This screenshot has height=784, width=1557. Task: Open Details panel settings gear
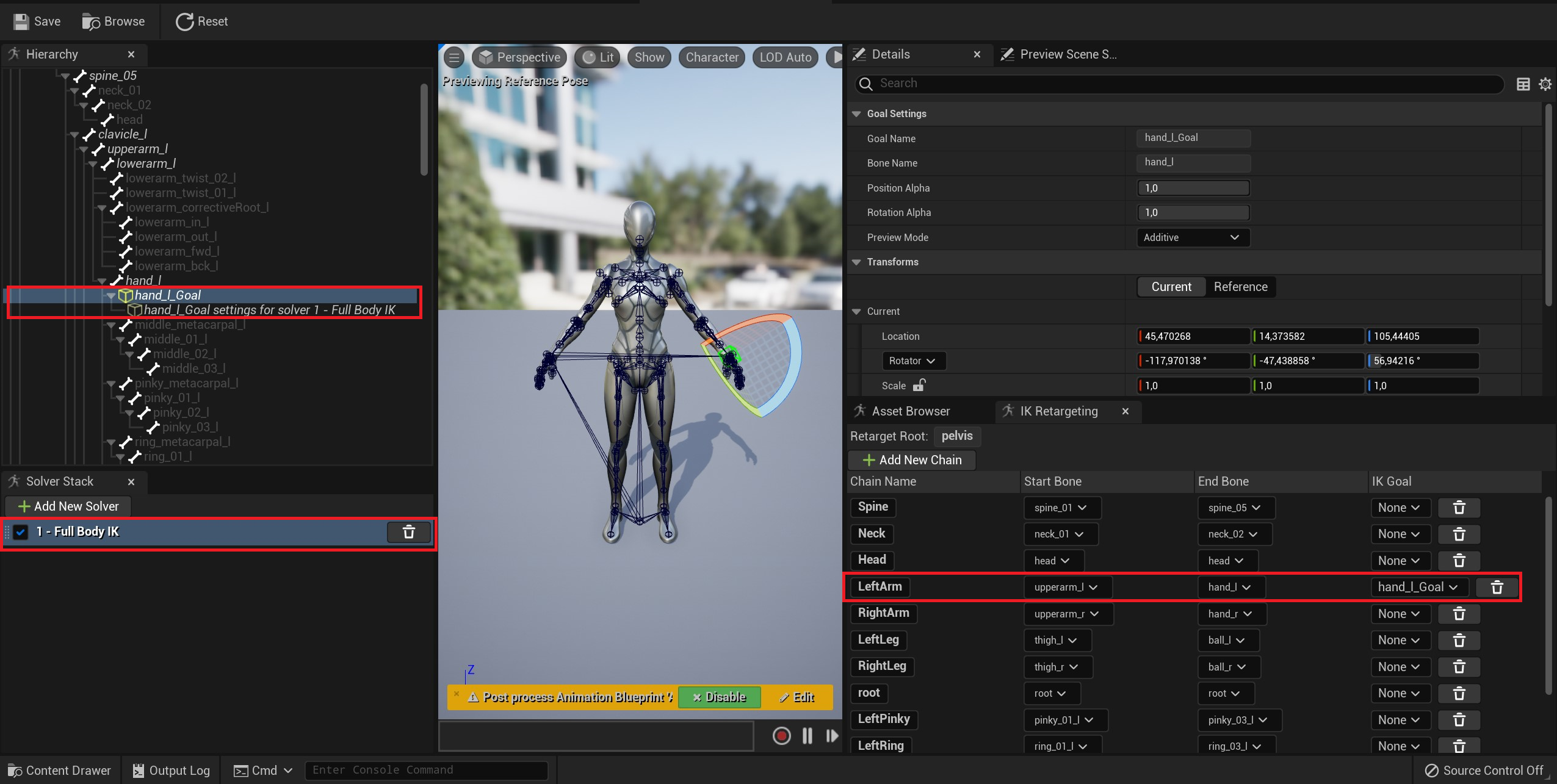pyautogui.click(x=1545, y=84)
